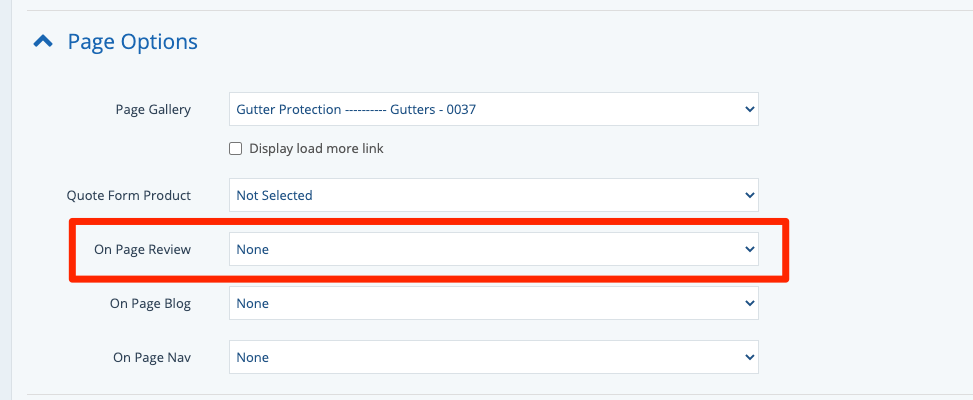This screenshot has width=973, height=400.
Task: Enable the Display load more link checkbox
Action: [236, 149]
